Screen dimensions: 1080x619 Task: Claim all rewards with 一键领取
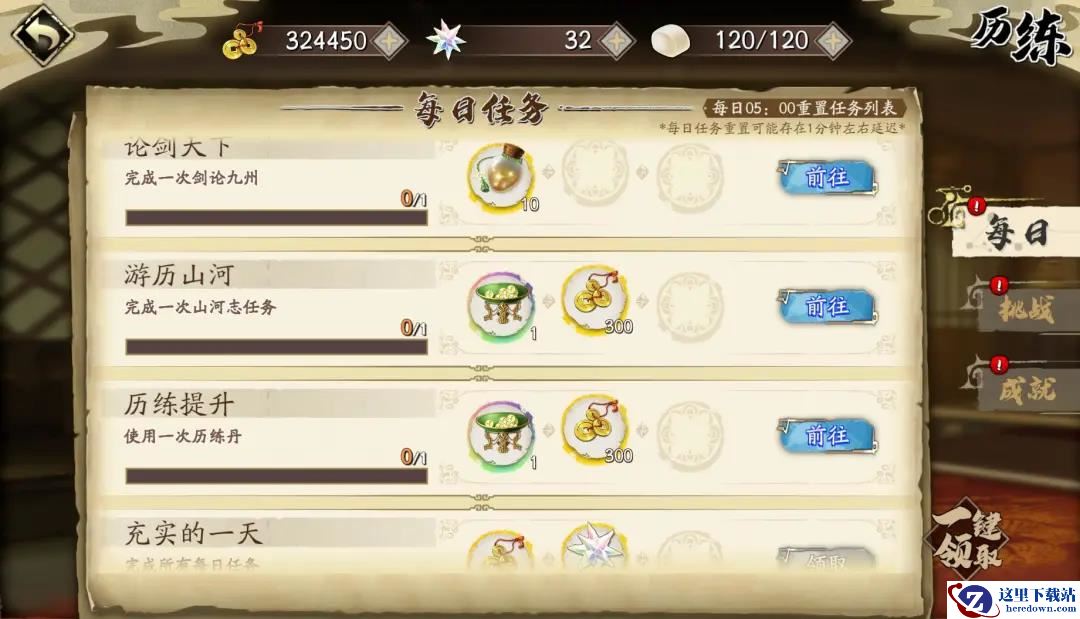970,542
